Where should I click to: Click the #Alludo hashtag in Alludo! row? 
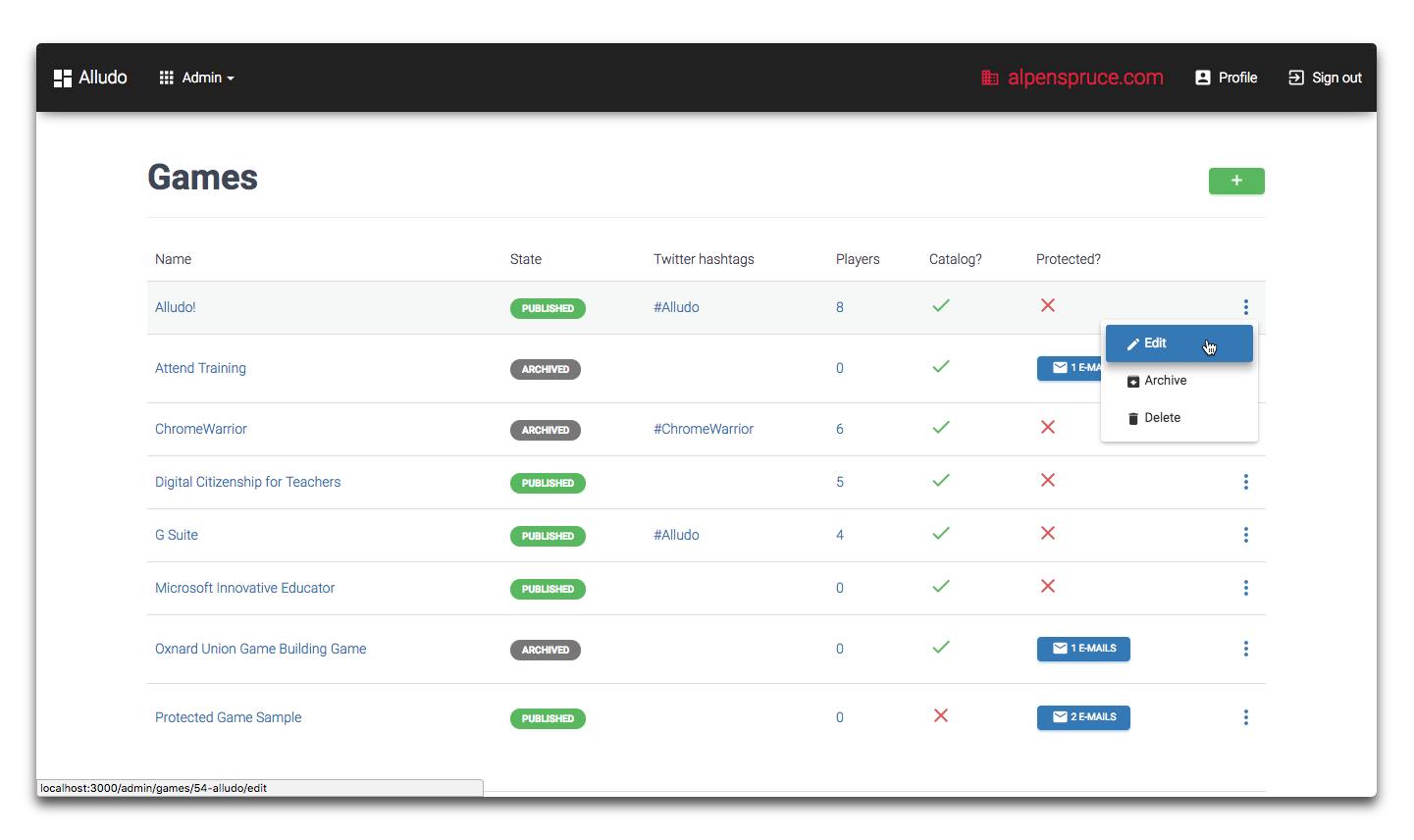pos(677,307)
